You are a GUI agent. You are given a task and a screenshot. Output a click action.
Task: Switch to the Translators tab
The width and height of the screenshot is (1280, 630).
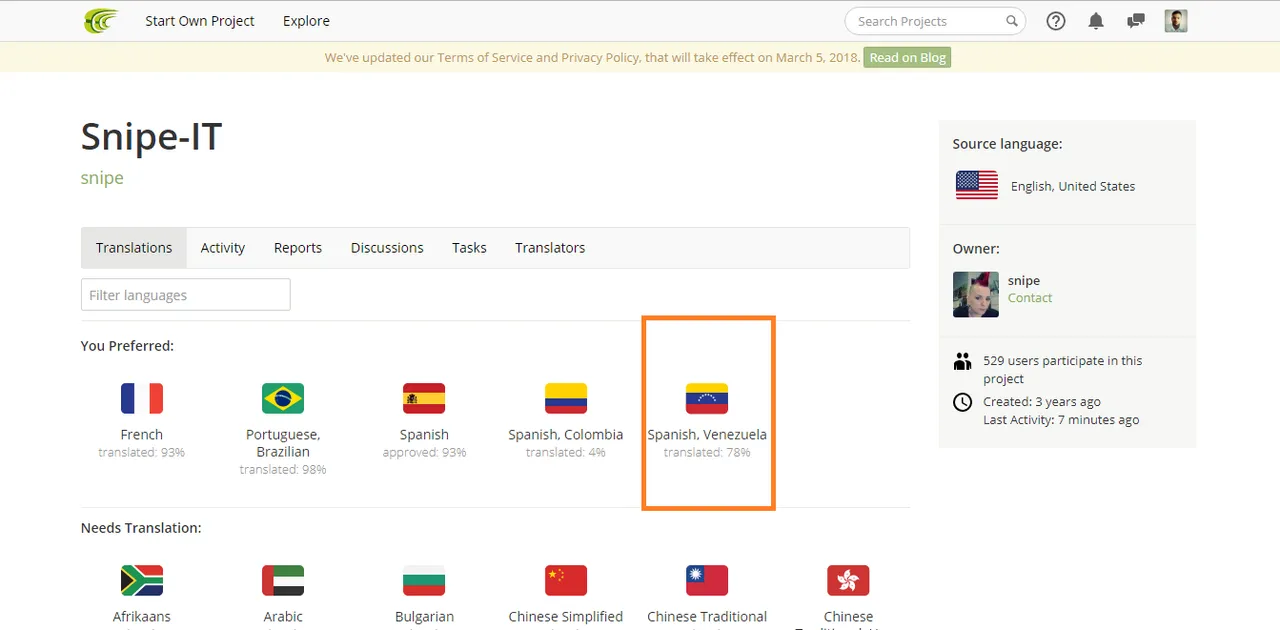coord(550,248)
